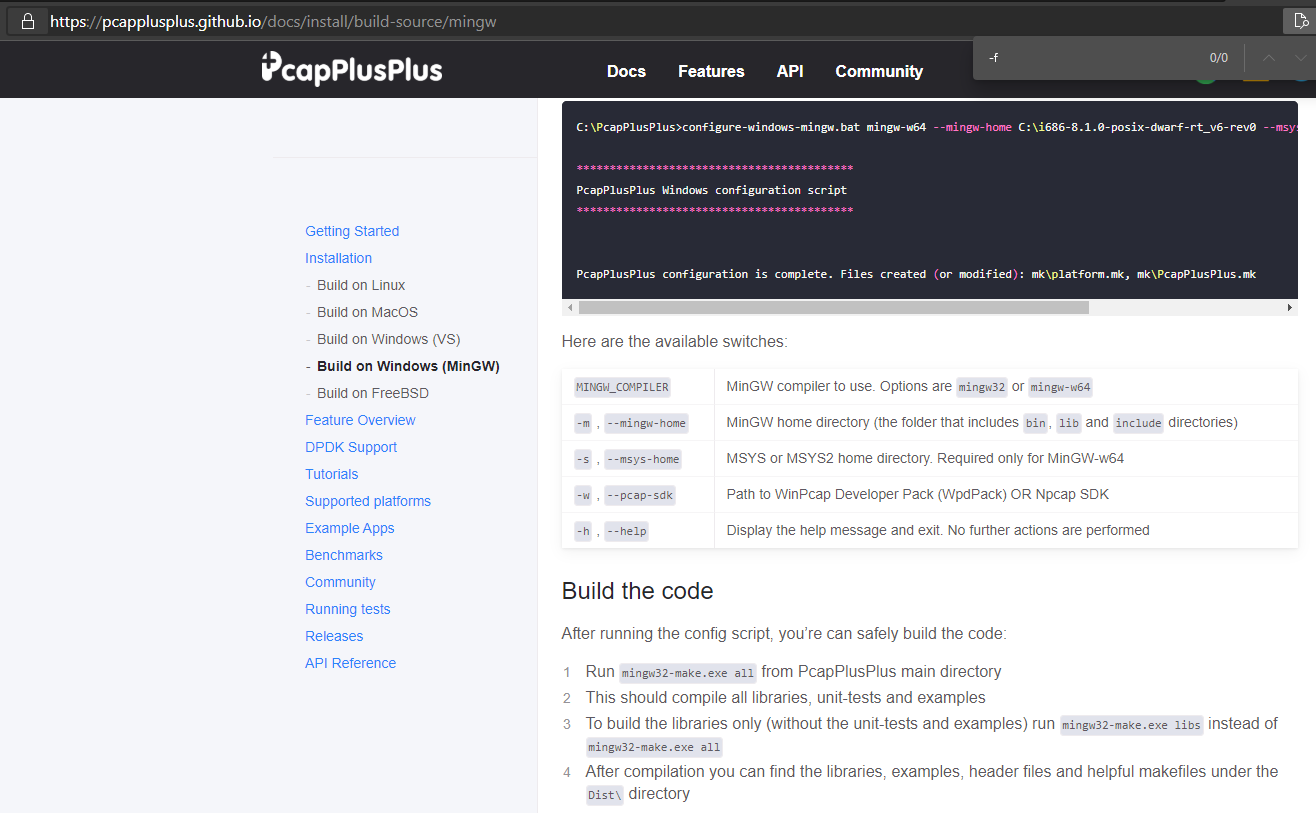Click the PcapPlusPlus logo
This screenshot has height=813, width=1316.
pos(351,69)
